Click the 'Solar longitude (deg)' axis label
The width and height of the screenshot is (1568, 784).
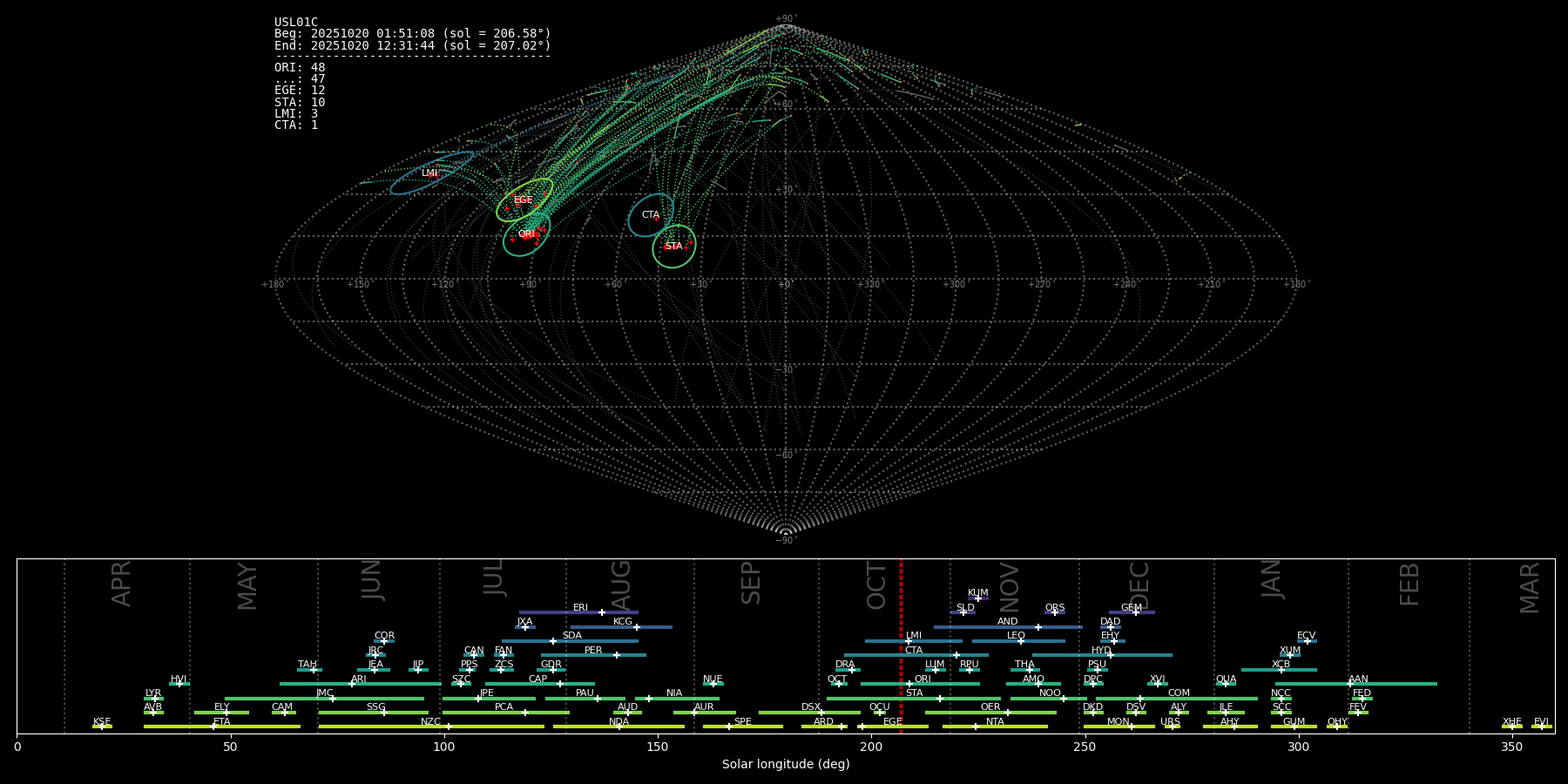[x=786, y=765]
